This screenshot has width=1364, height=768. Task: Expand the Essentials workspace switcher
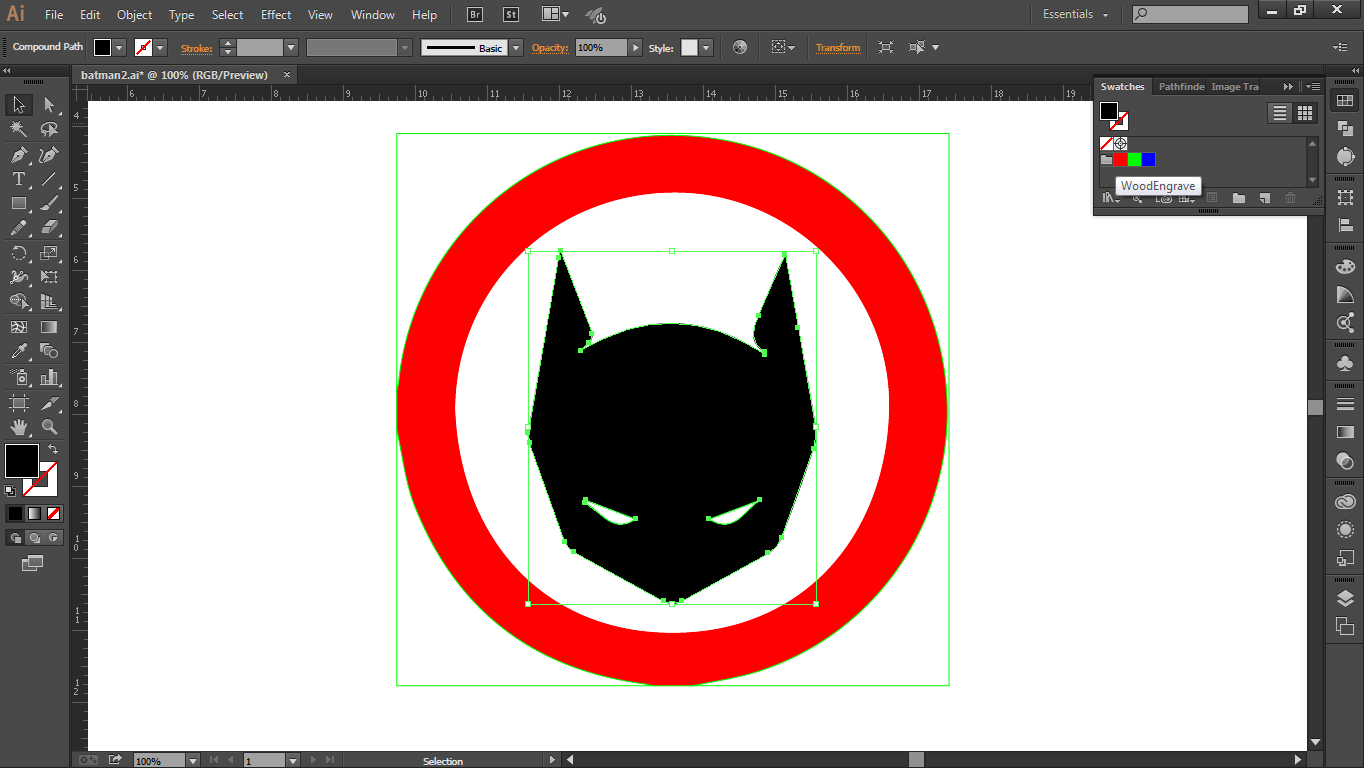[1076, 15]
